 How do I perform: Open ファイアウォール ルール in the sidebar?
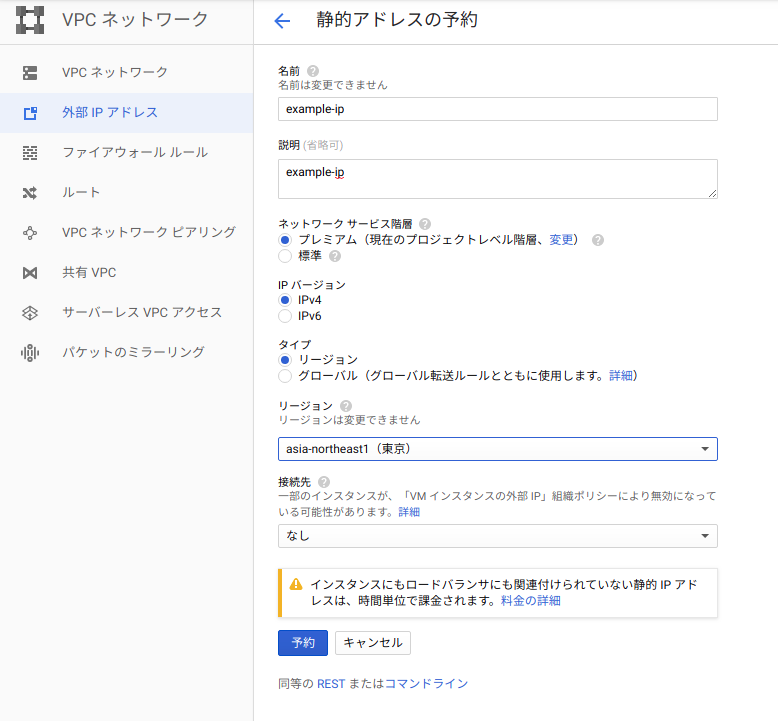tap(127, 153)
